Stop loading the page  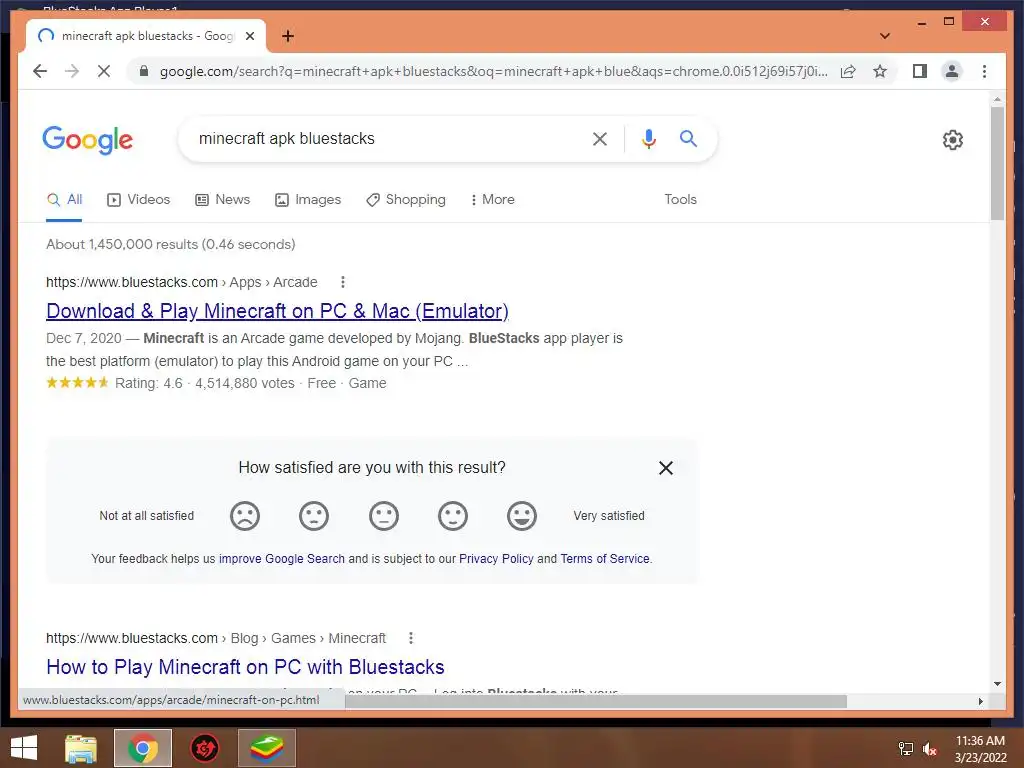pyautogui.click(x=104, y=71)
